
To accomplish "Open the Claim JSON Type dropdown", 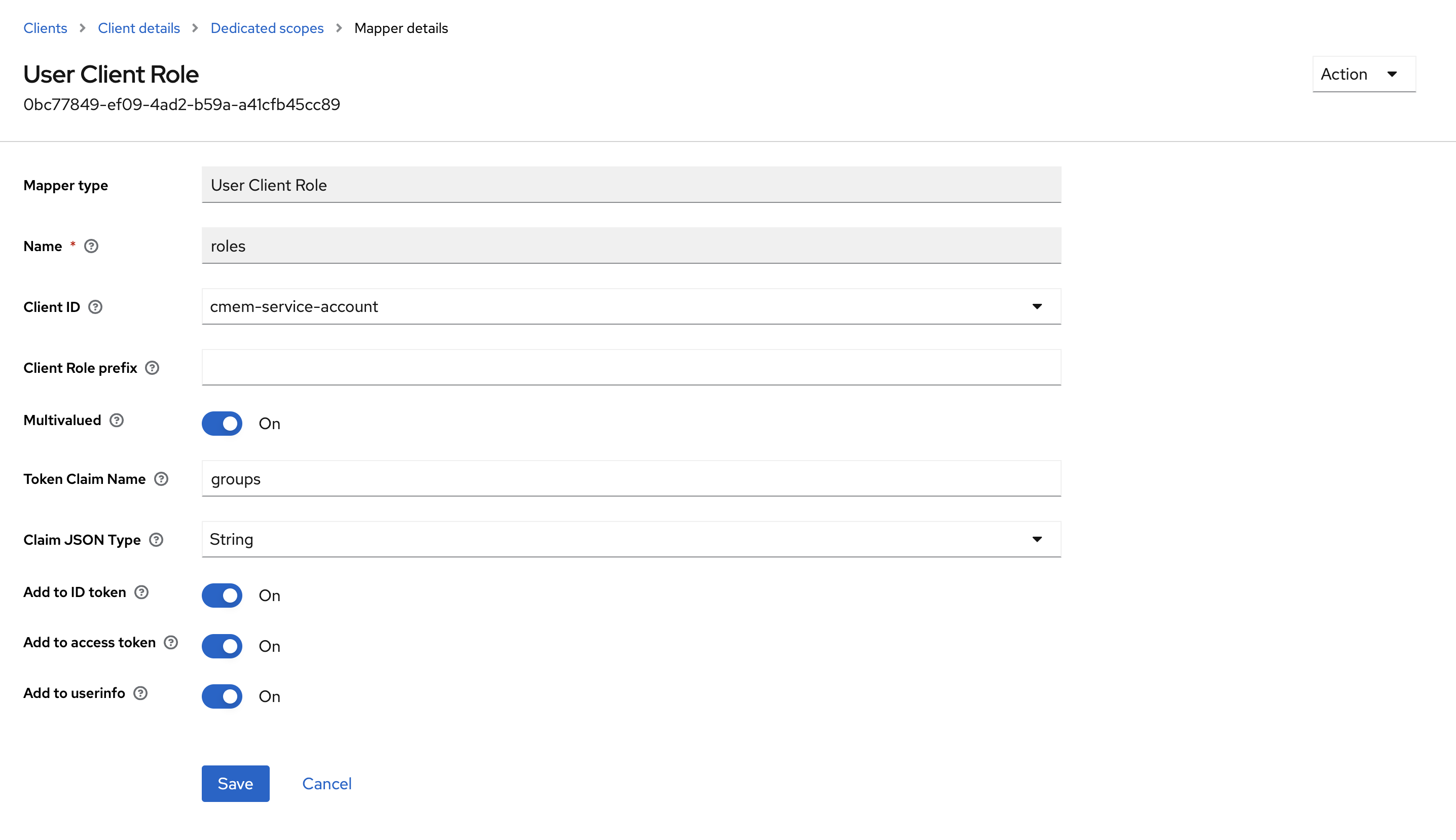I will 1038,539.
